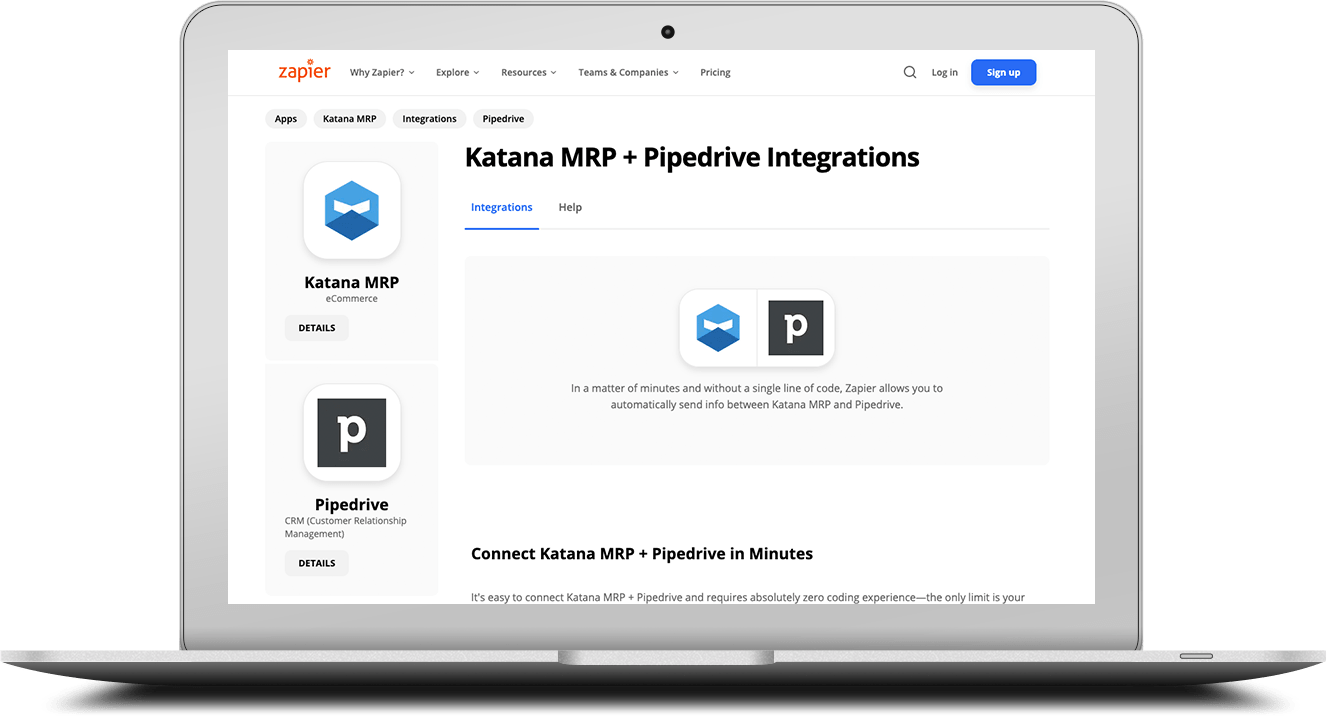This screenshot has height=716, width=1327.
Task: Go to the Pipedrive breadcrumb
Action: 504,119
